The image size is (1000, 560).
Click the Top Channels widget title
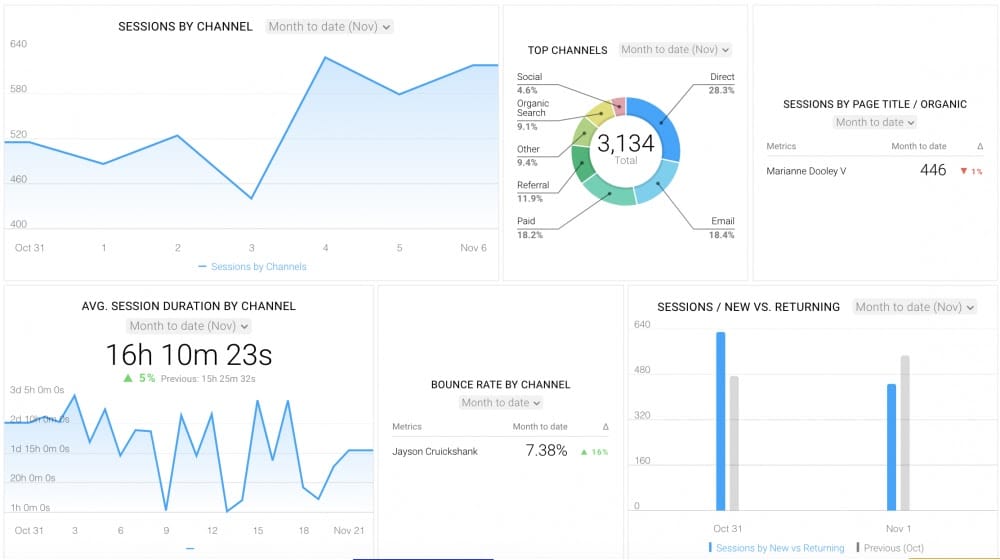[568, 50]
